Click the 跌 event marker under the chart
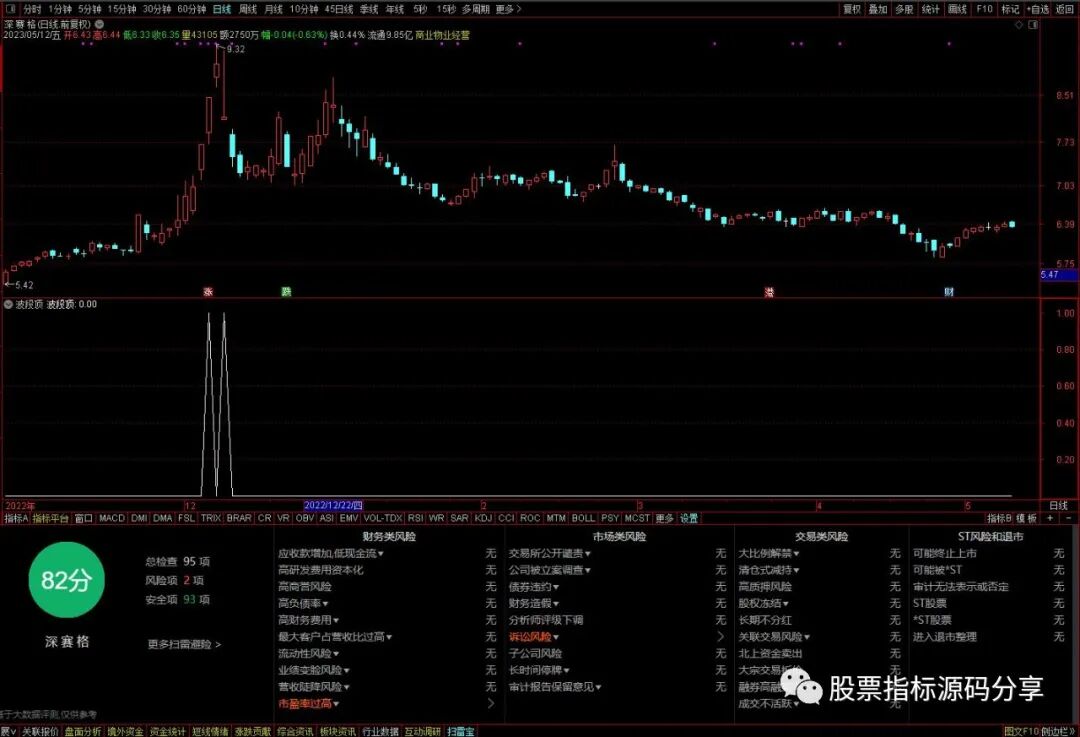This screenshot has height=737, width=1080. [x=286, y=291]
